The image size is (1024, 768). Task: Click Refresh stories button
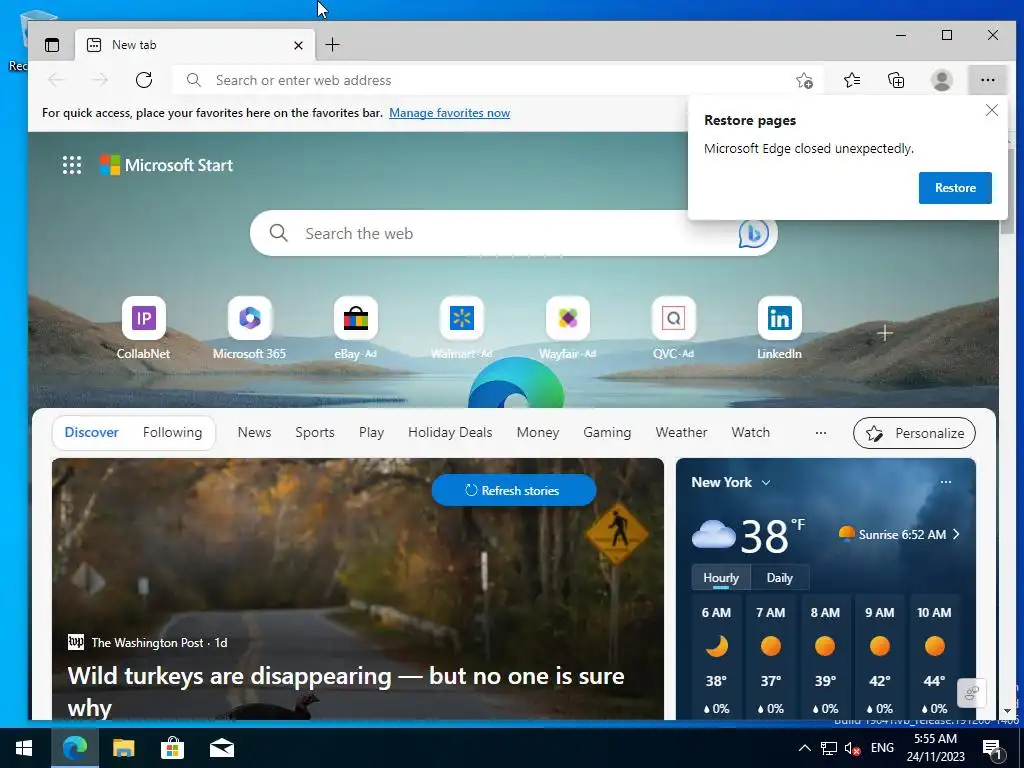[514, 490]
